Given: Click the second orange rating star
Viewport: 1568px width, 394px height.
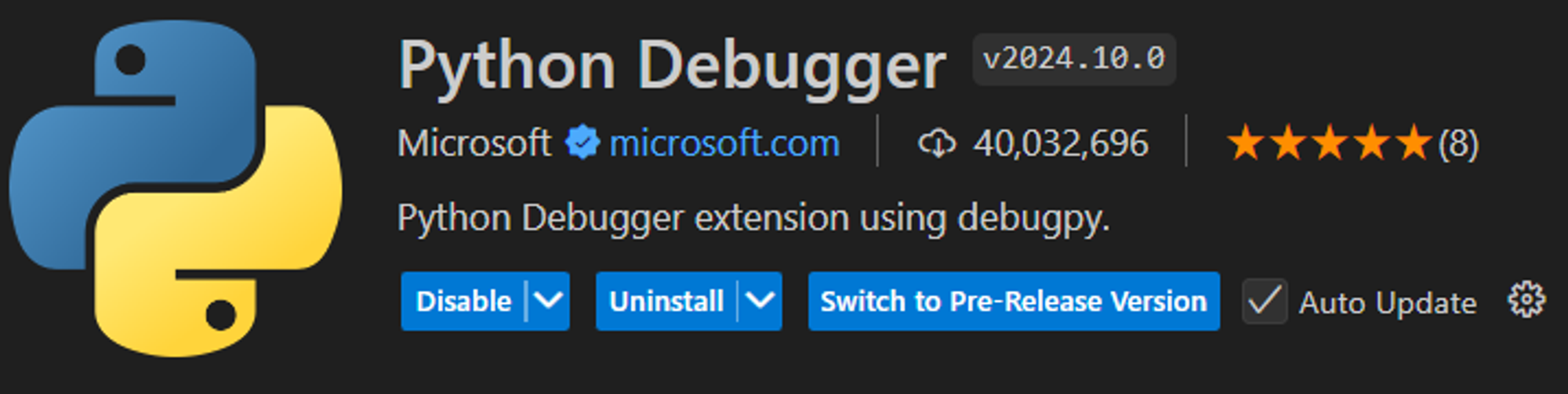Looking at the screenshot, I should tap(1288, 143).
